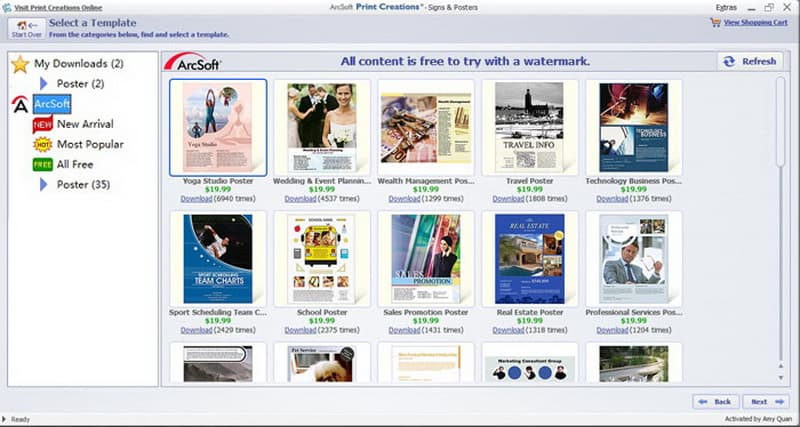
Task: Download the Professional Services poster
Action: 612,331
